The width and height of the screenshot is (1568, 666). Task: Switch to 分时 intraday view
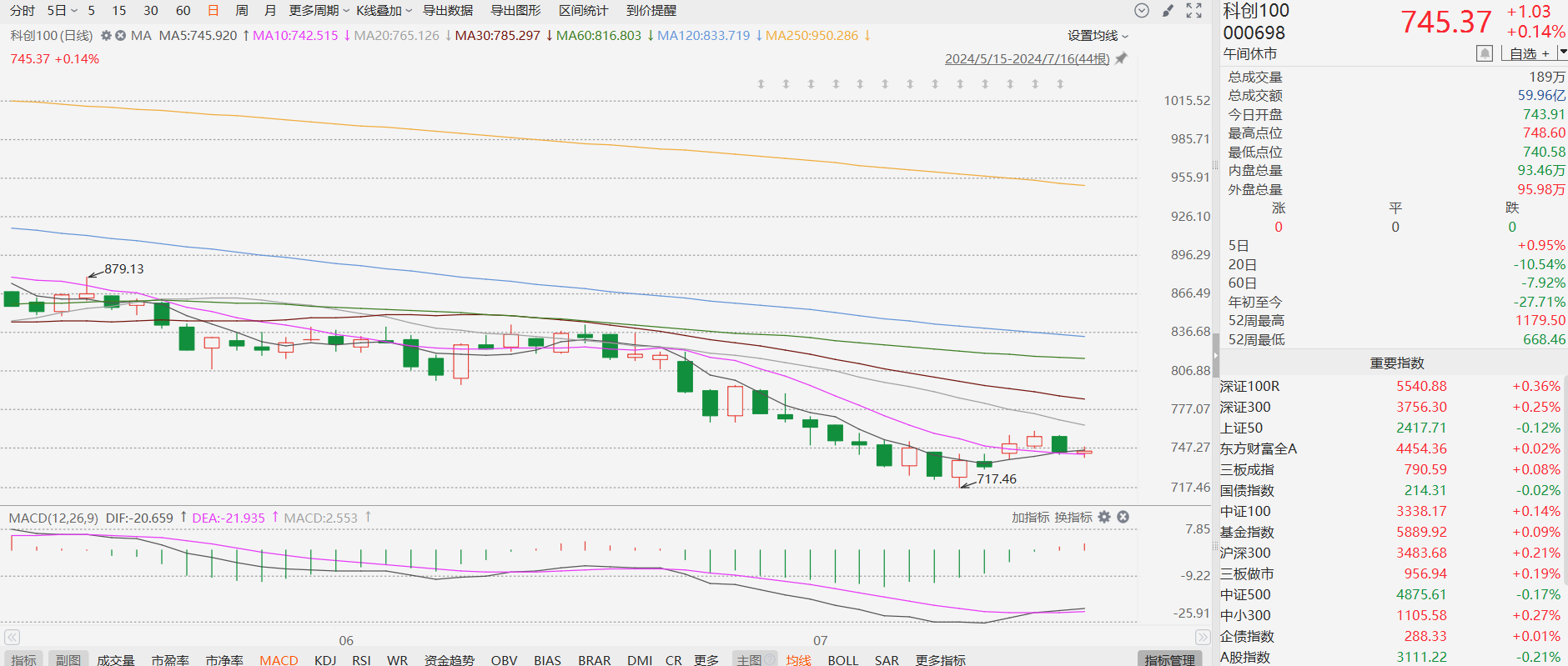pos(23,10)
